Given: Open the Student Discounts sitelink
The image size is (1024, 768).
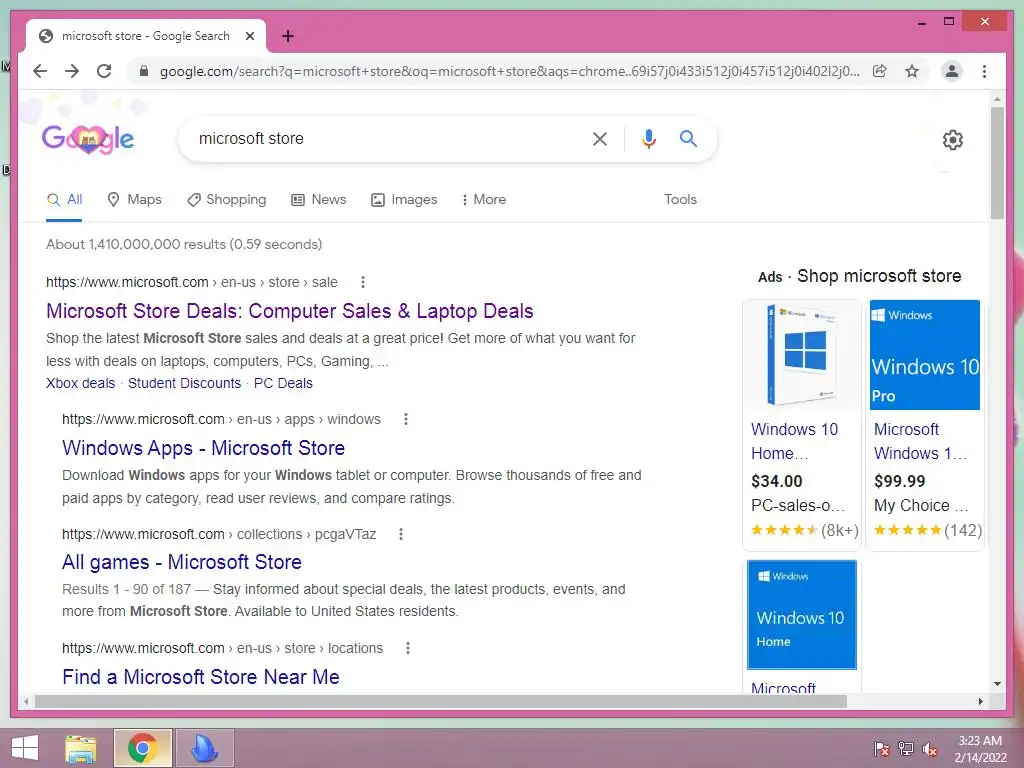Looking at the screenshot, I should point(184,383).
